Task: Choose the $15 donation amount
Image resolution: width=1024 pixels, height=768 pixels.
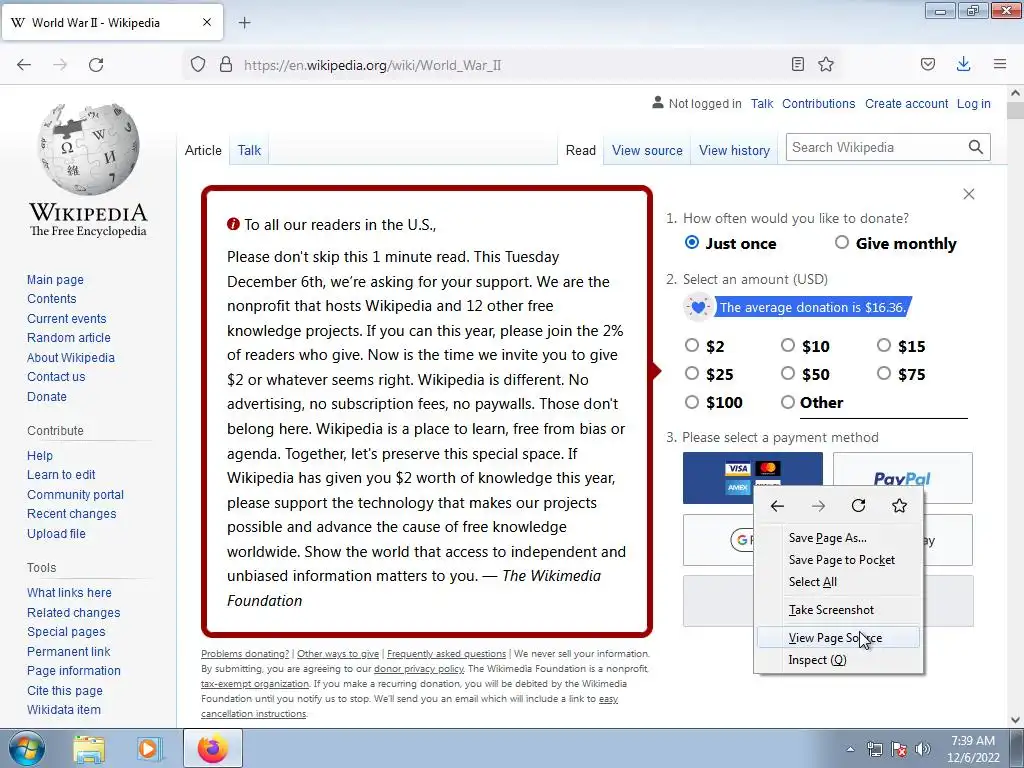Action: pyautogui.click(x=884, y=345)
